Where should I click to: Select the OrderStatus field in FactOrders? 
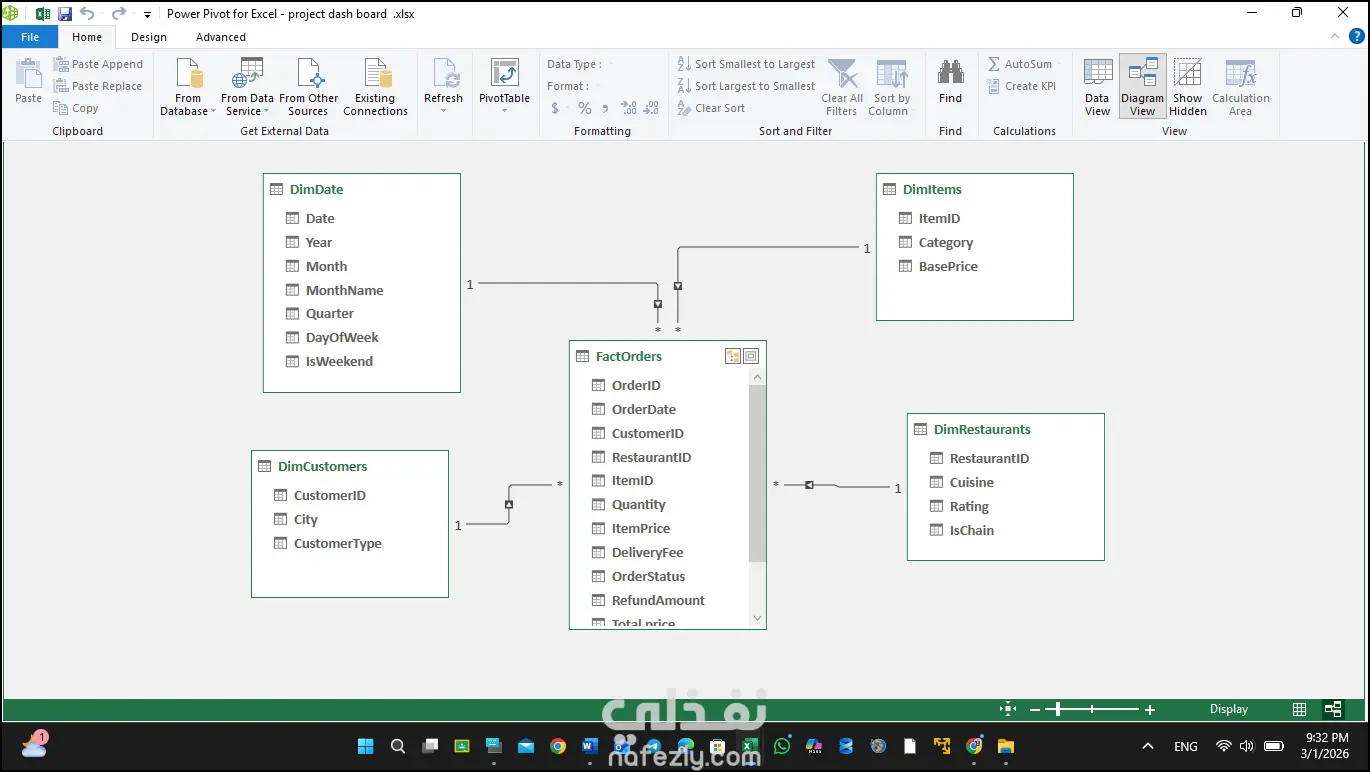648,577
